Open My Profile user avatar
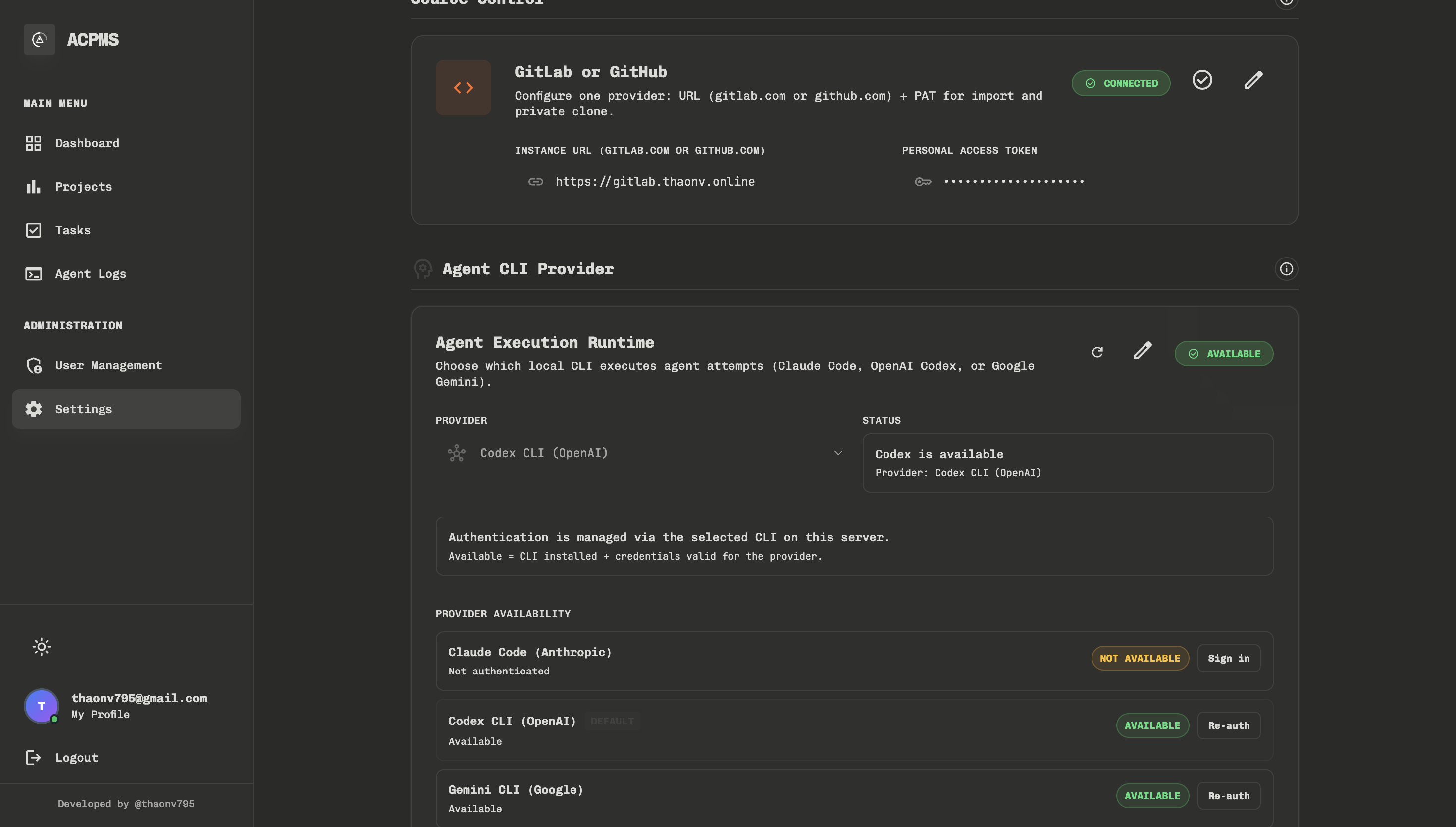 tap(42, 706)
